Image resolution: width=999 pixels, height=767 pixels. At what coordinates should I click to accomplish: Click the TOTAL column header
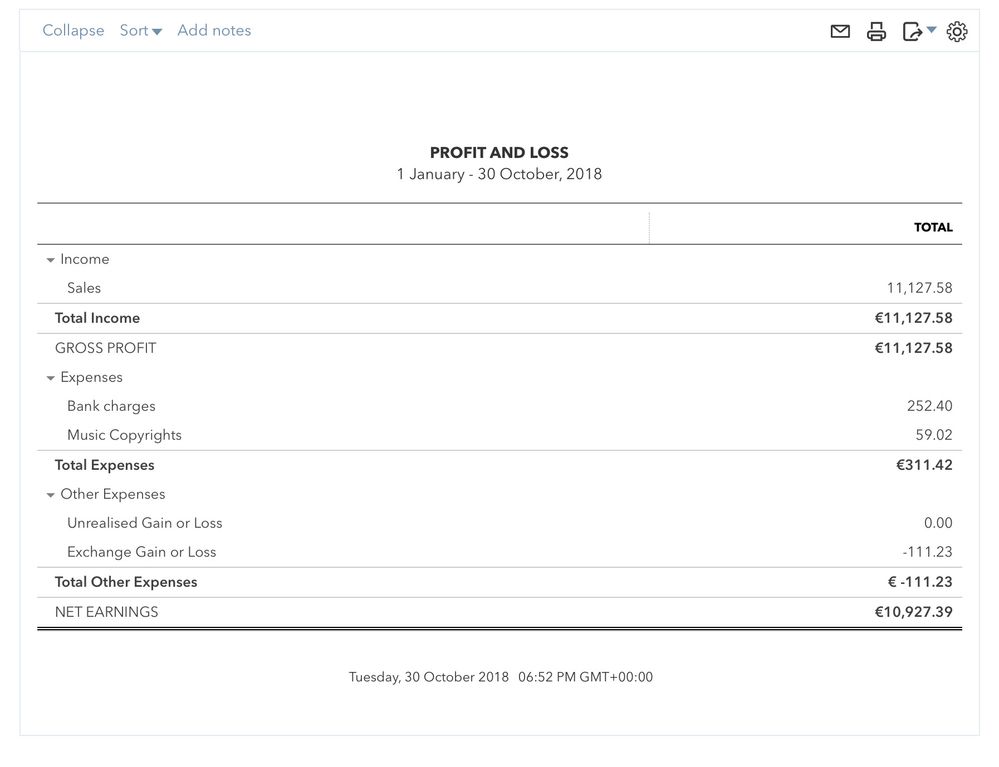(x=933, y=227)
